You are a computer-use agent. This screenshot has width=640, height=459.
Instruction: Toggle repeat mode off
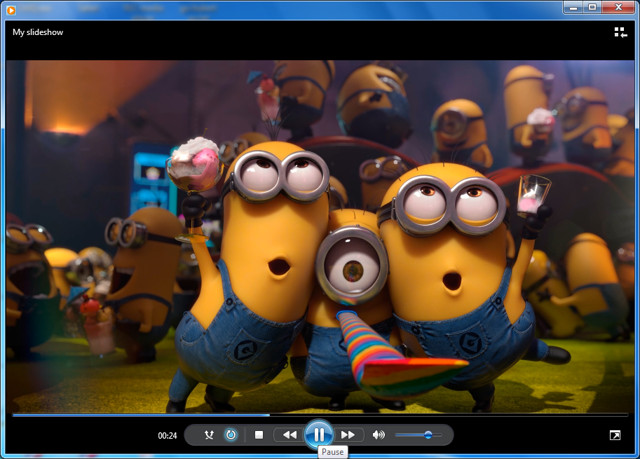pyautogui.click(x=231, y=435)
